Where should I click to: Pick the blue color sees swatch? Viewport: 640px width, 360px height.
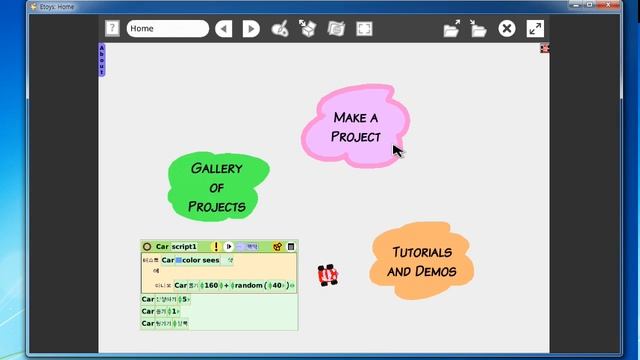[x=178, y=260]
